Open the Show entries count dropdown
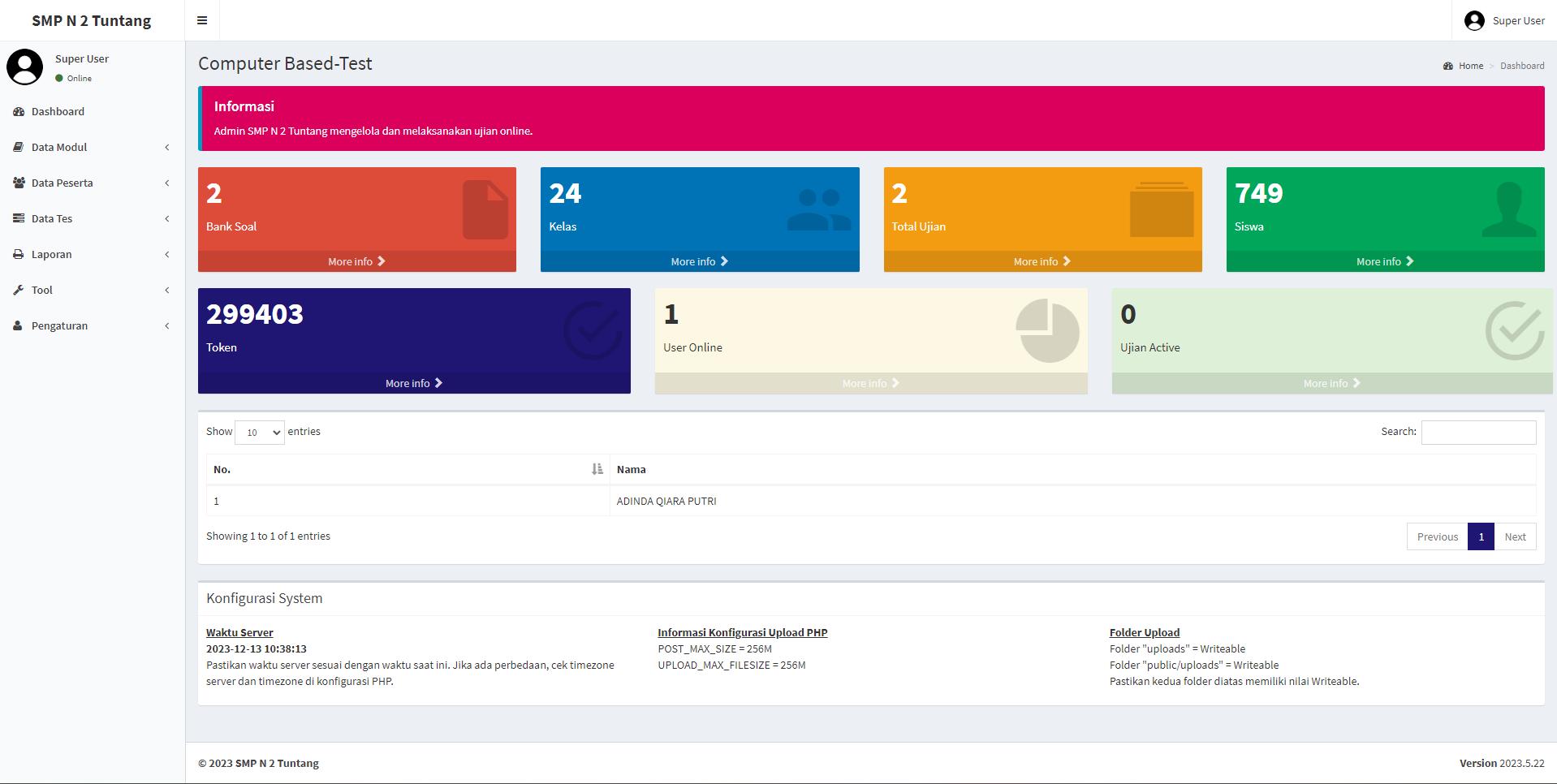1557x784 pixels. [x=260, y=432]
